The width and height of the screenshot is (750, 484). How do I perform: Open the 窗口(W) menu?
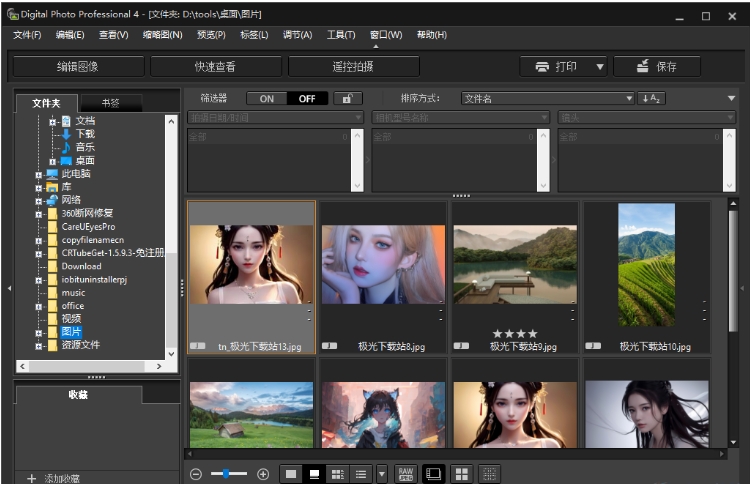tap(386, 35)
